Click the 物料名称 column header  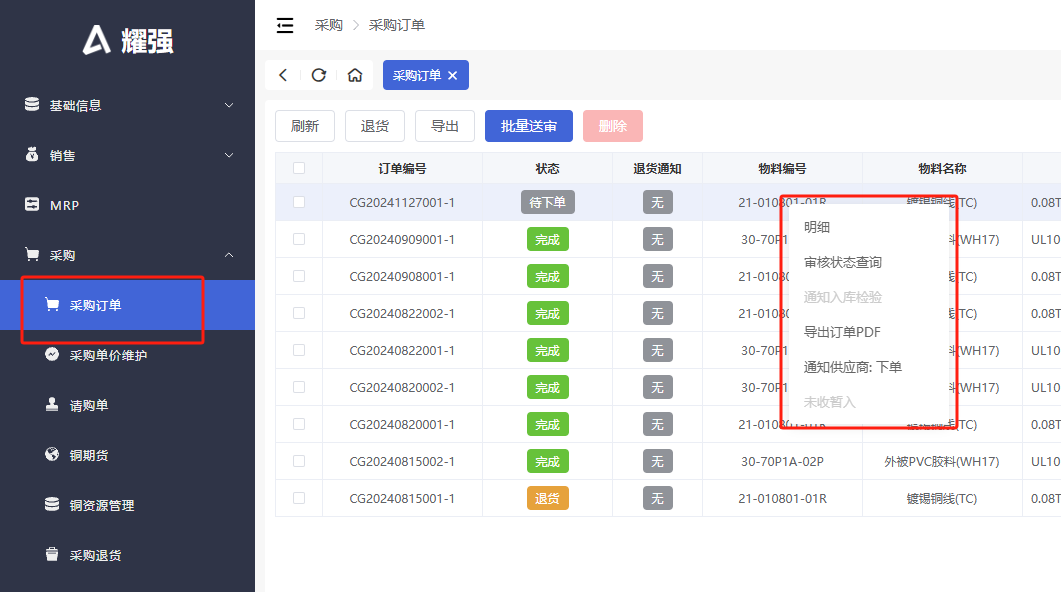tap(942, 168)
